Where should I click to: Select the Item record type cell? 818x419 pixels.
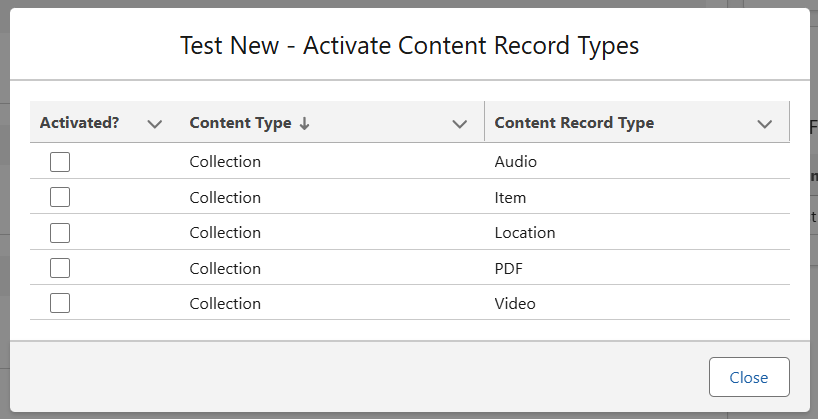tap(510, 197)
